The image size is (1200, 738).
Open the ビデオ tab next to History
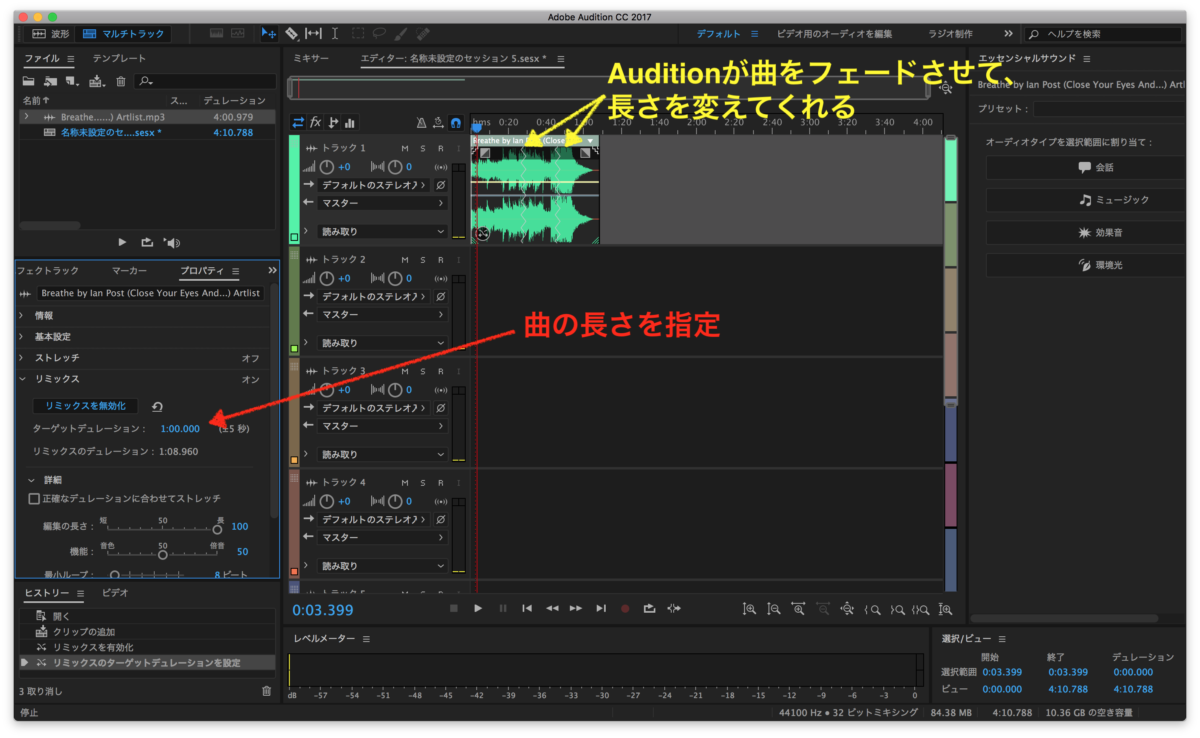click(115, 593)
